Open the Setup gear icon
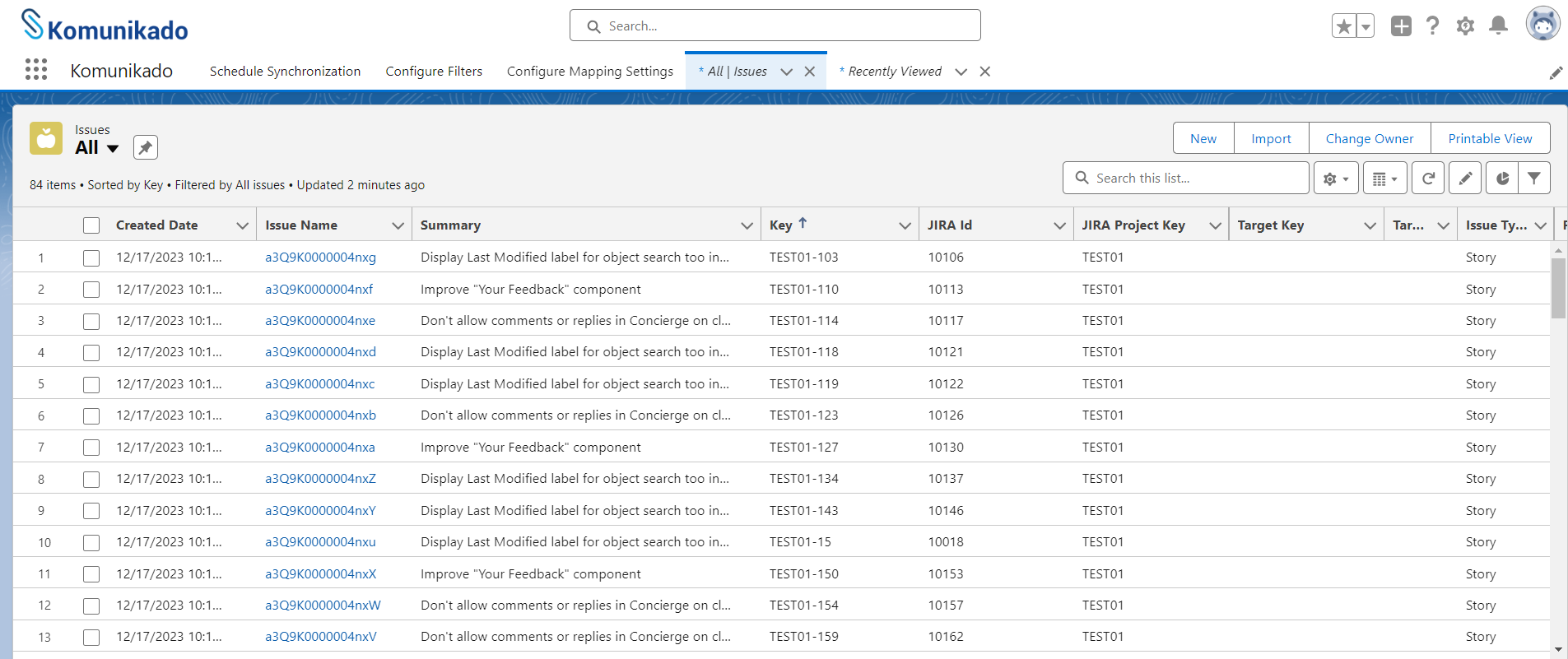1568x659 pixels. pos(1465,26)
